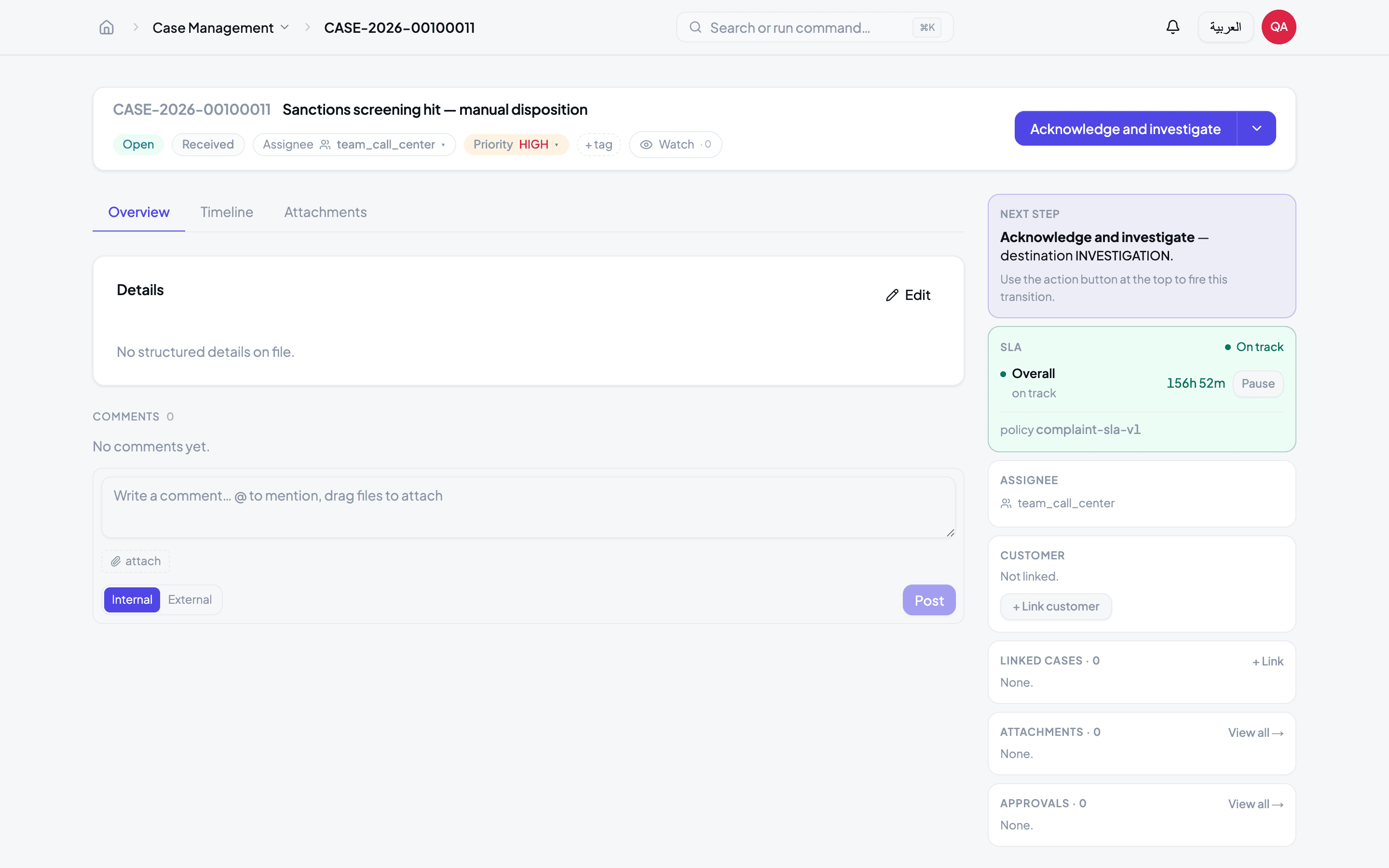
Task: Expand the action button dropdown arrow
Action: 1256,129
